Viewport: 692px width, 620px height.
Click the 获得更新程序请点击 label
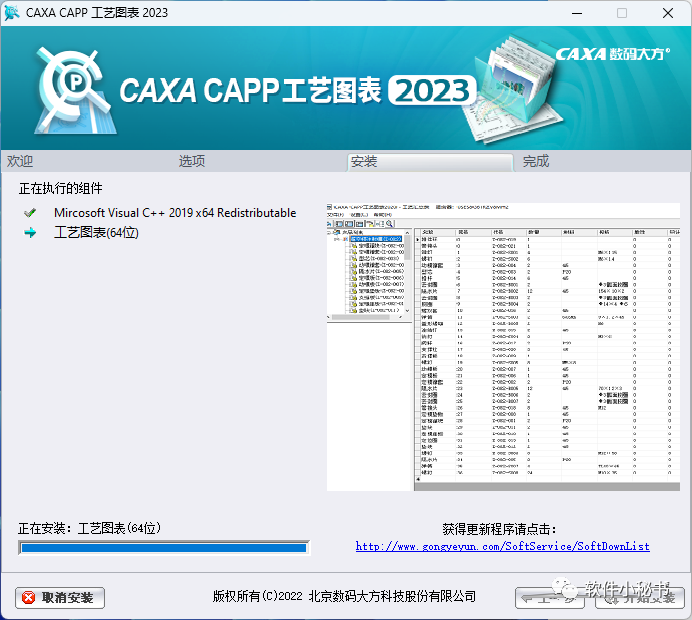point(499,529)
